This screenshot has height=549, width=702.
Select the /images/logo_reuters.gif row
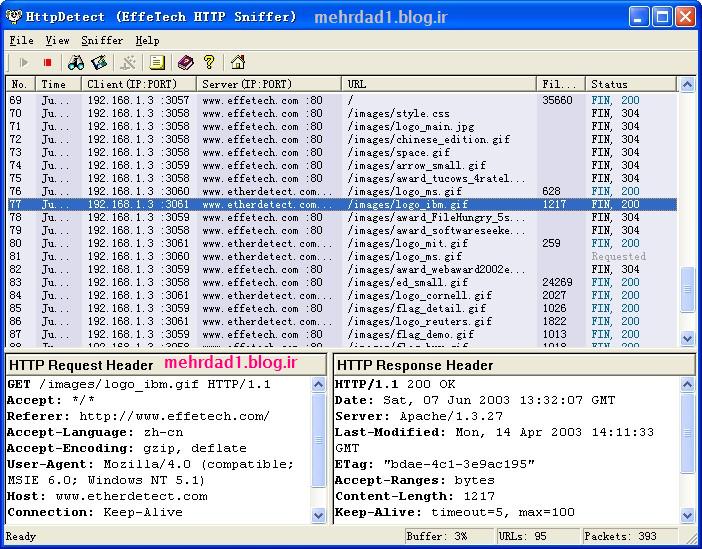point(342,321)
